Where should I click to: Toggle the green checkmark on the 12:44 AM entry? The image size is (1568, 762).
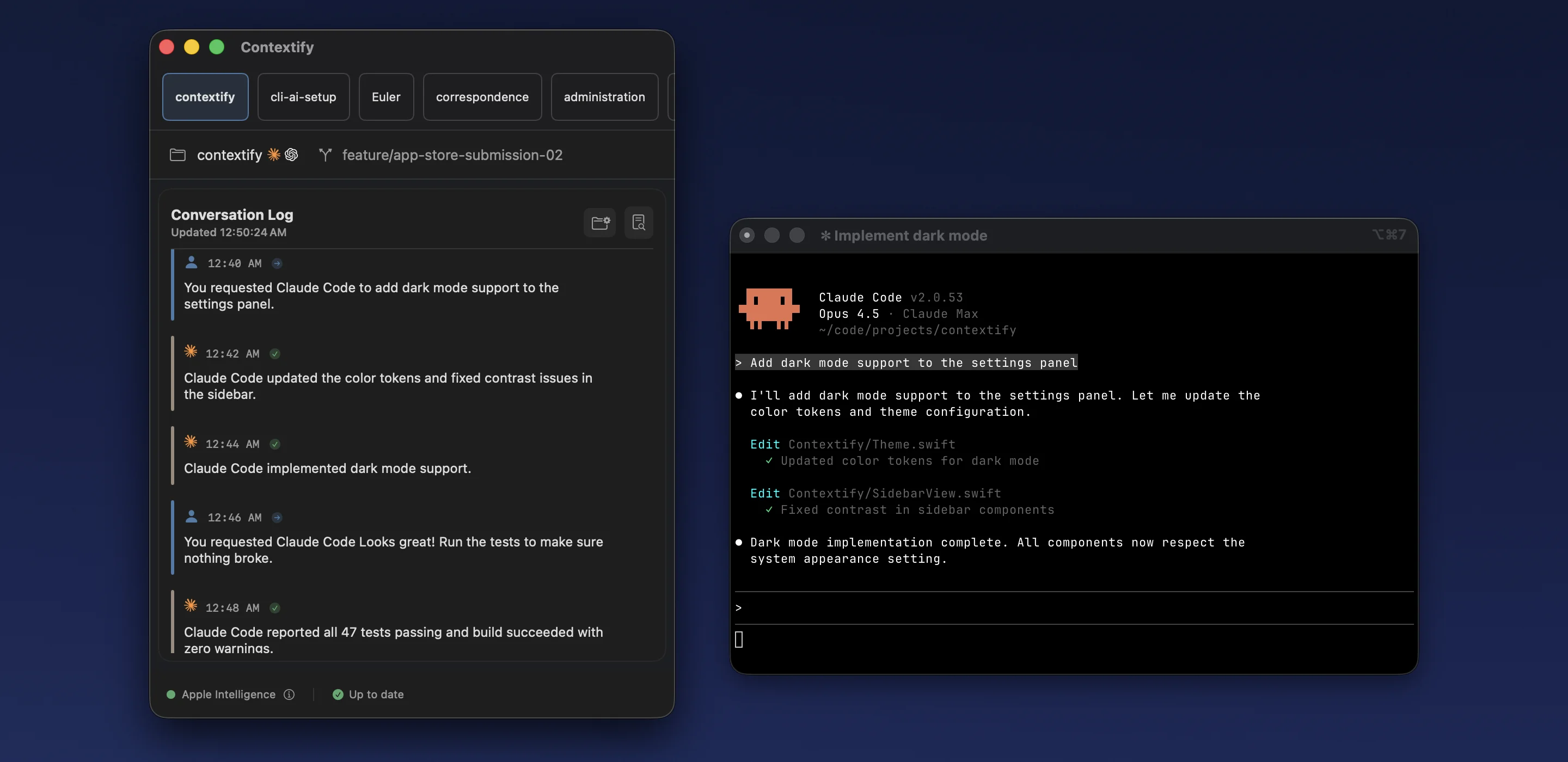[x=275, y=444]
